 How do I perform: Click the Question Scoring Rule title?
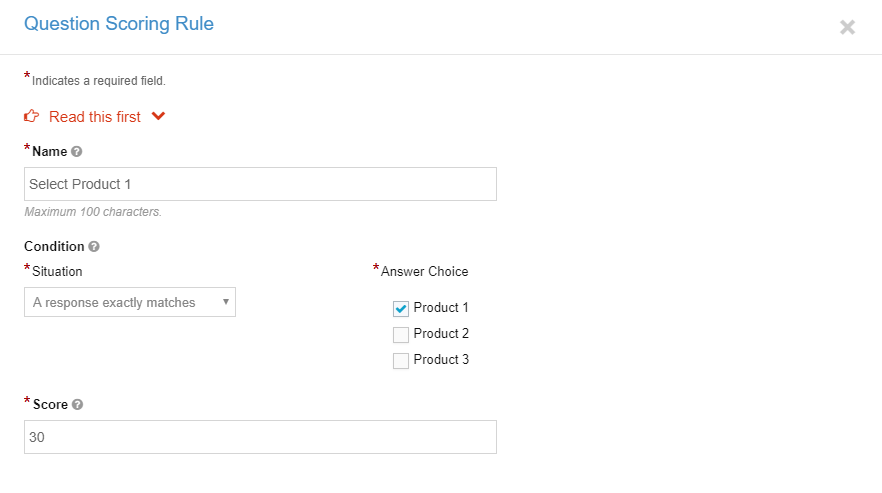pyautogui.click(x=119, y=24)
